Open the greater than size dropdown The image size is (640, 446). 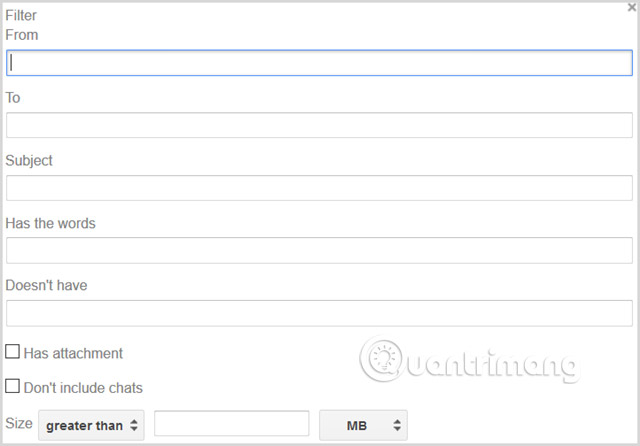tap(91, 425)
